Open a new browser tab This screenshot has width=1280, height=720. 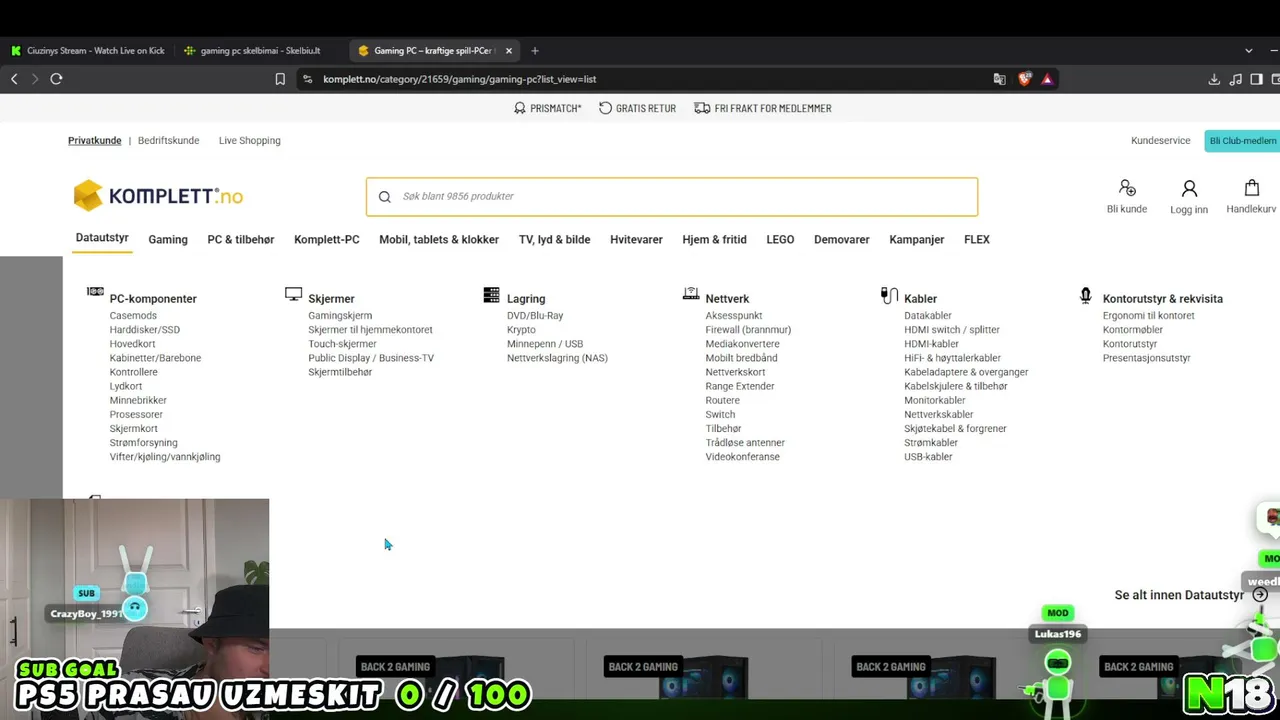535,51
